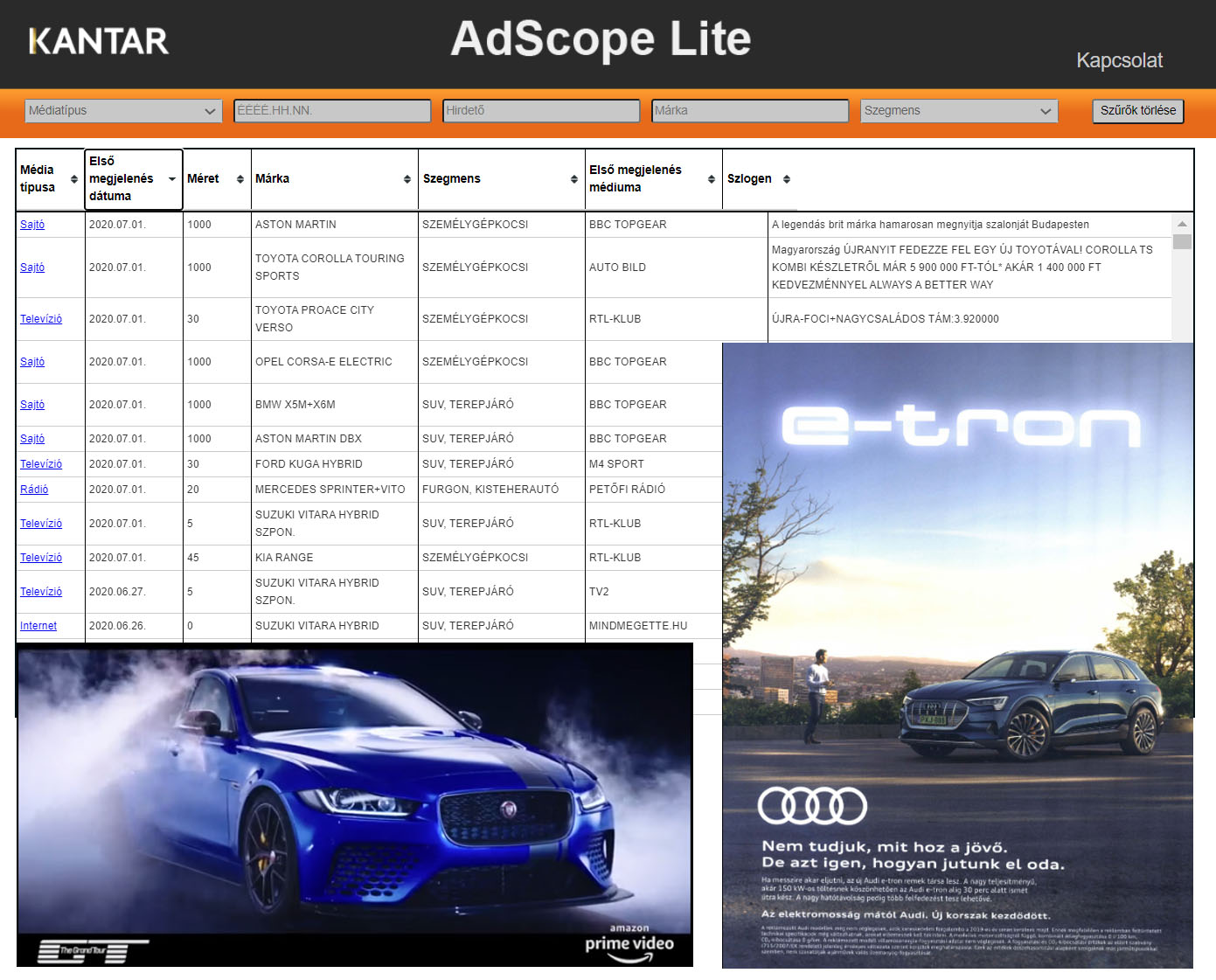This screenshot has height=980, width=1216.
Task: Select the TV2 medium cell
Action: pos(654,592)
